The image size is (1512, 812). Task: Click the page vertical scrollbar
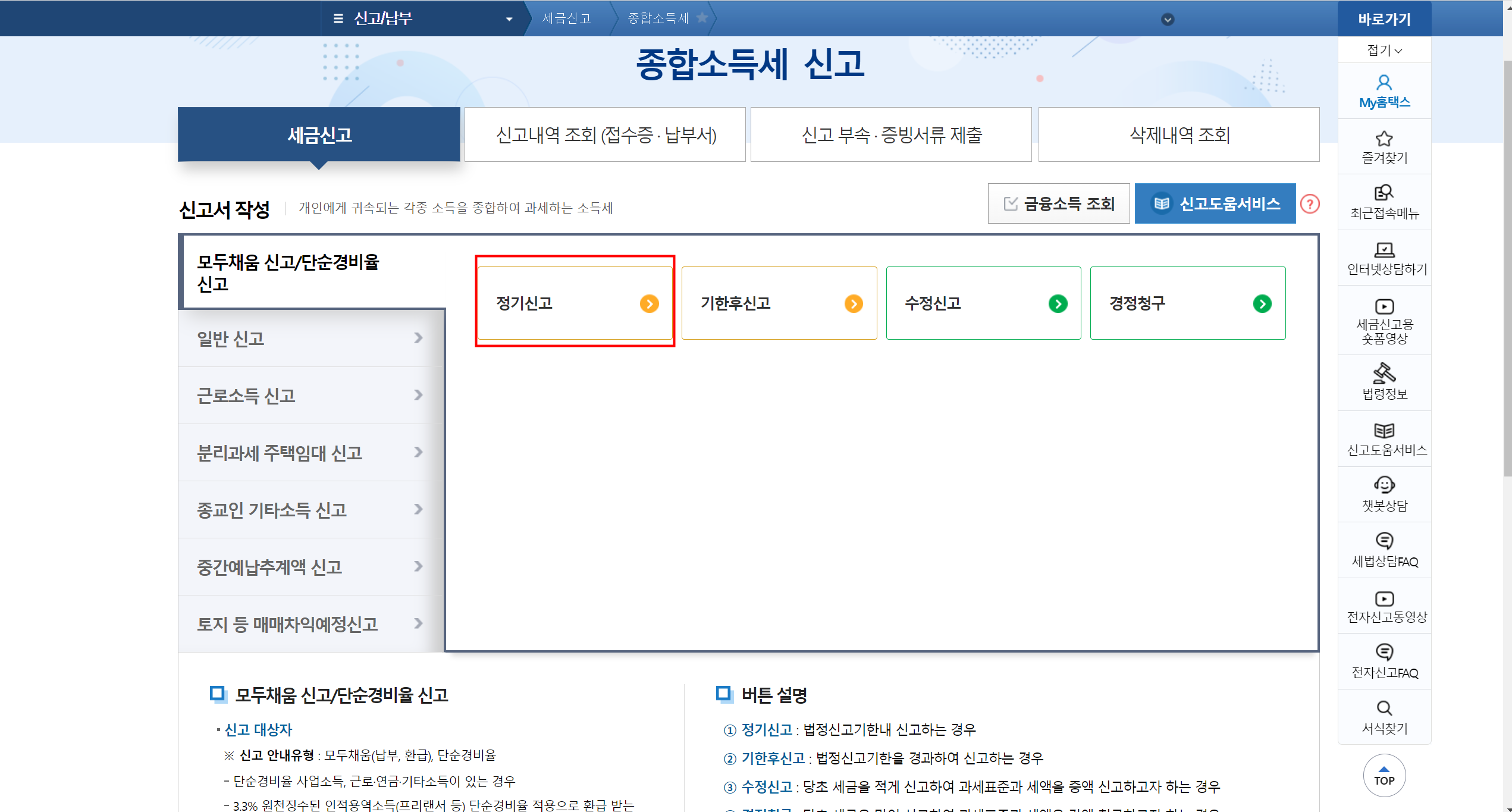click(x=1507, y=268)
